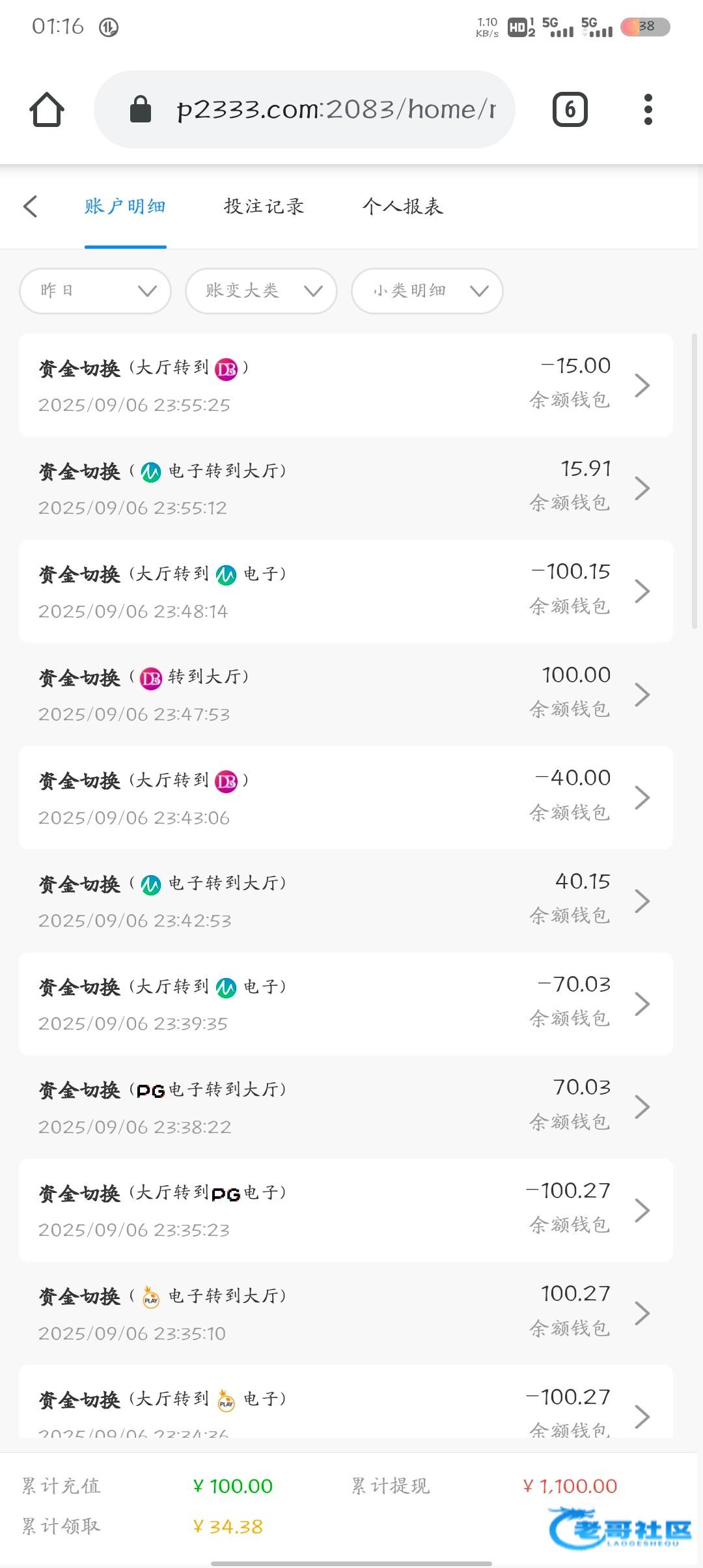Select the 账户明细 tab
The height and width of the screenshot is (1568, 703).
(x=125, y=206)
